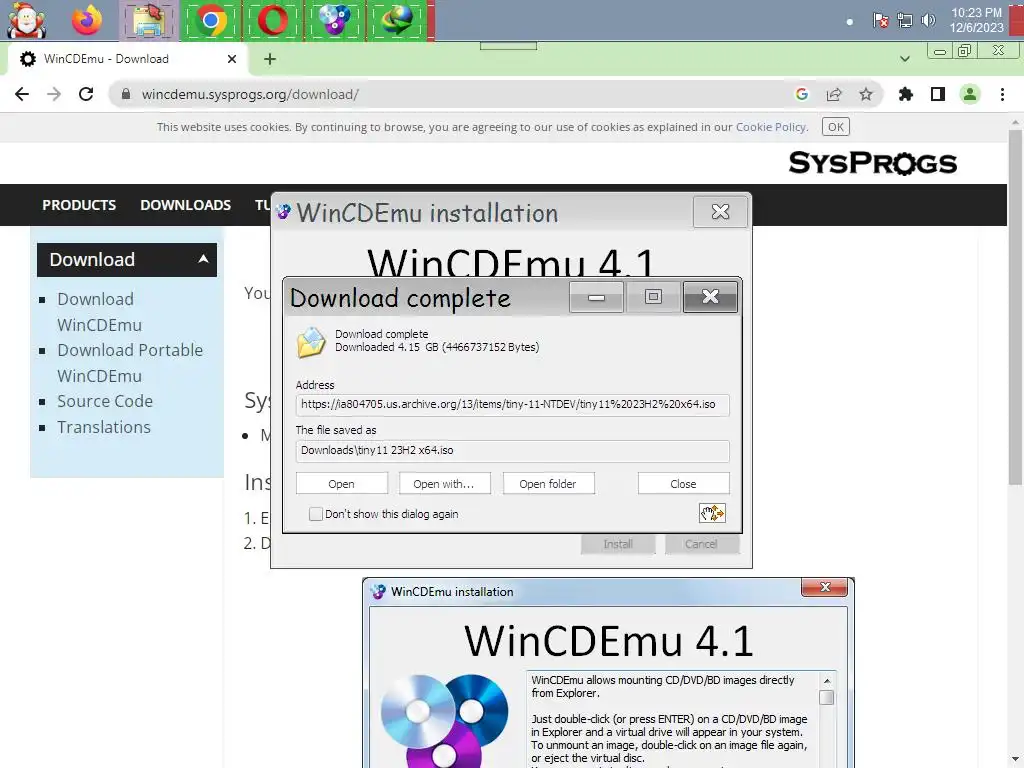The height and width of the screenshot is (768, 1024).
Task: Open the Source Code sidebar link
Action: click(x=105, y=401)
